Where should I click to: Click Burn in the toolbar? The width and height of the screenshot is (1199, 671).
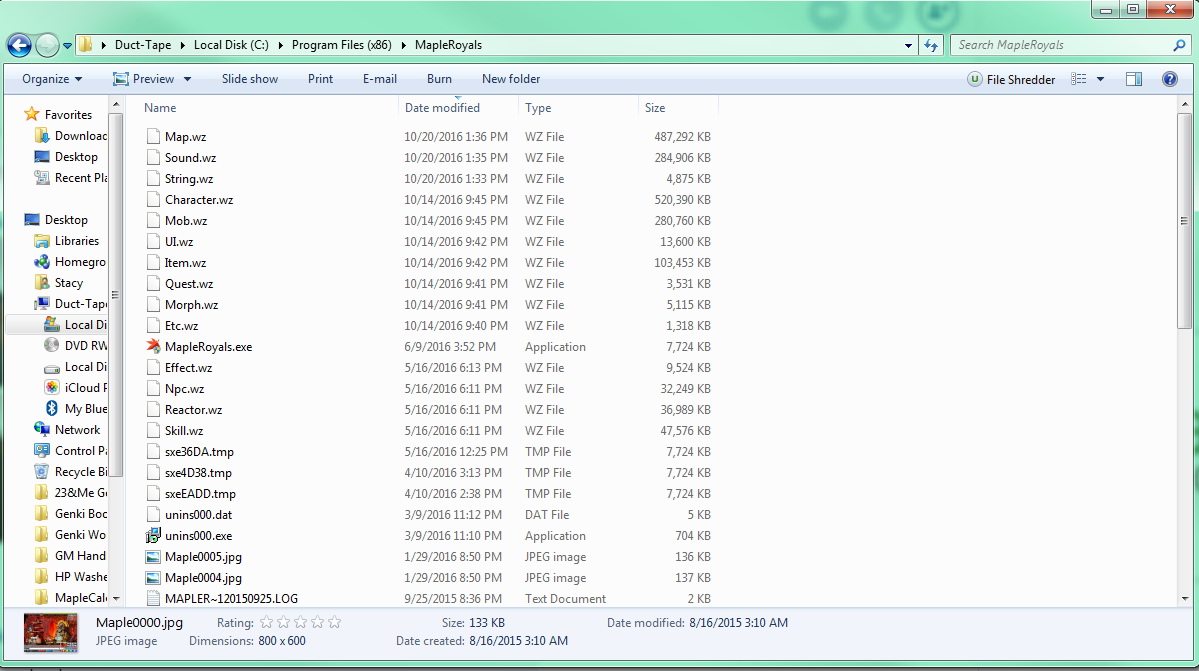(439, 79)
